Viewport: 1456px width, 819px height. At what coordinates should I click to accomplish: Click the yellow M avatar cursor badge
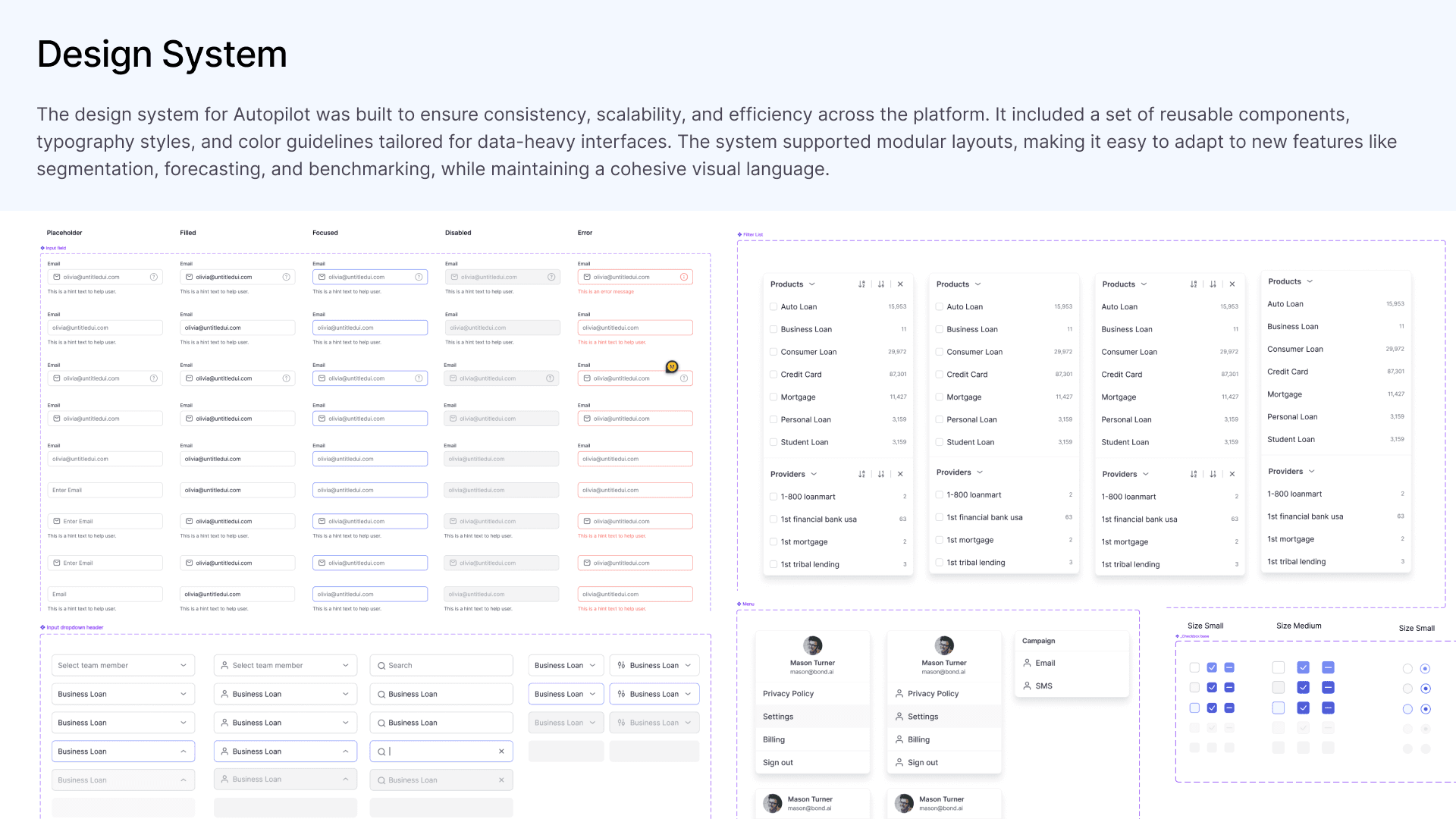click(x=672, y=367)
